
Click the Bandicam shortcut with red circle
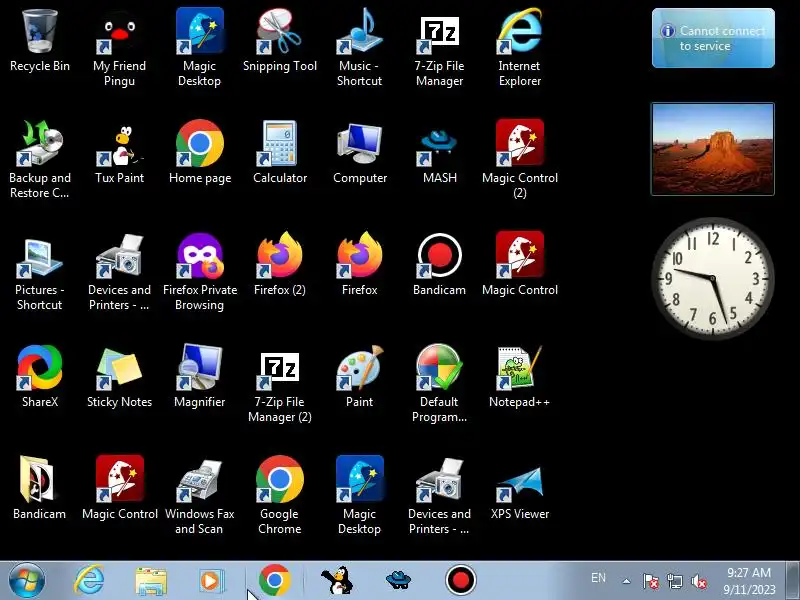point(439,265)
